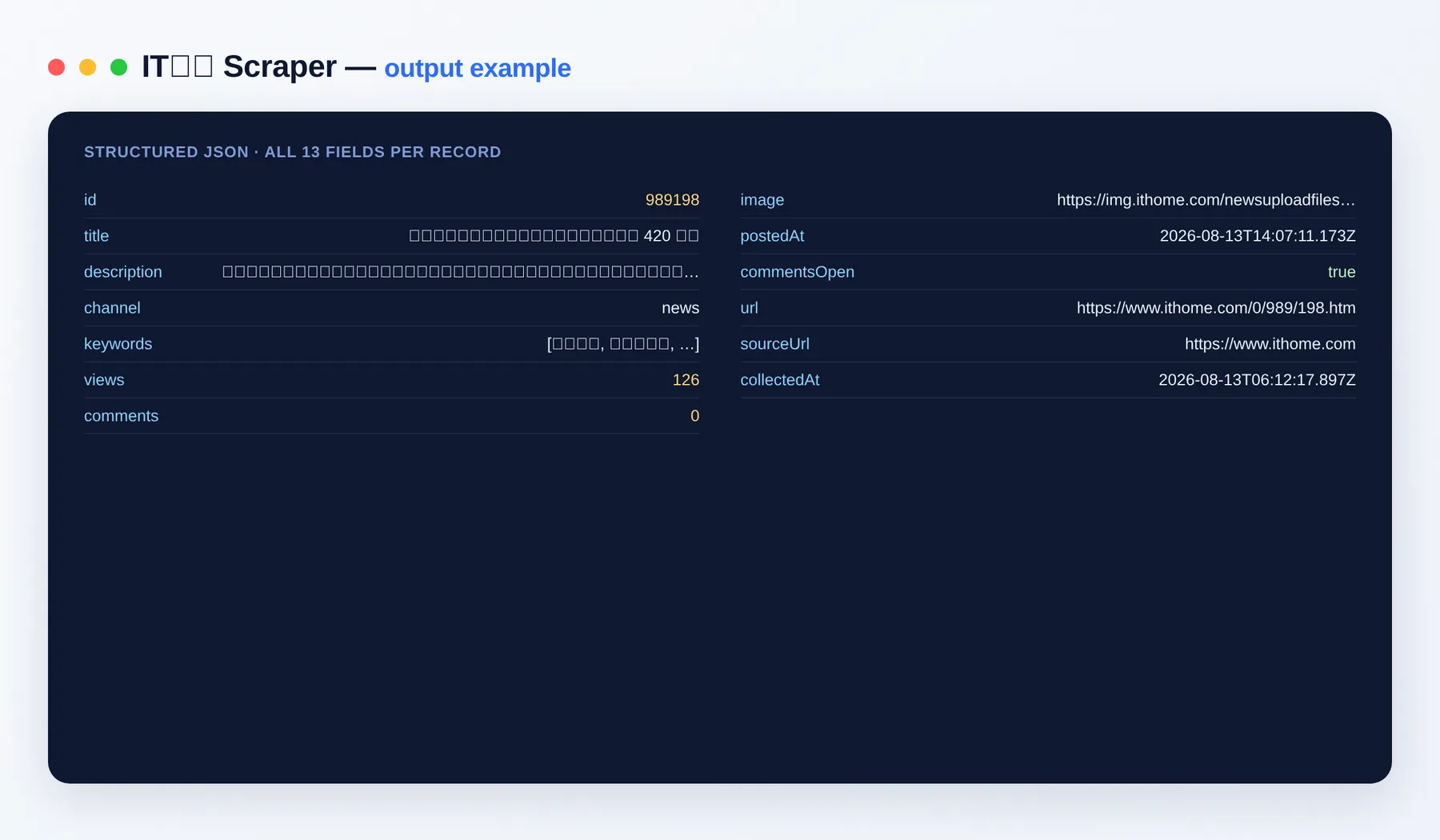This screenshot has width=1440, height=840.
Task: Open the https://www.ithome.com source link
Action: [1270, 344]
